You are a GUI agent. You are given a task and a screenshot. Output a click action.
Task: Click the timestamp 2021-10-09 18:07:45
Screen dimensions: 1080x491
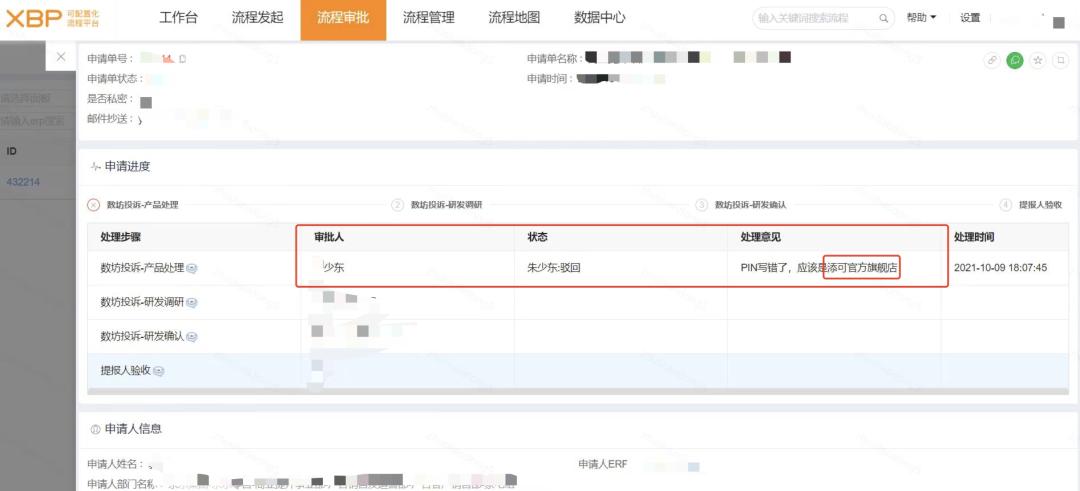click(x=1000, y=268)
